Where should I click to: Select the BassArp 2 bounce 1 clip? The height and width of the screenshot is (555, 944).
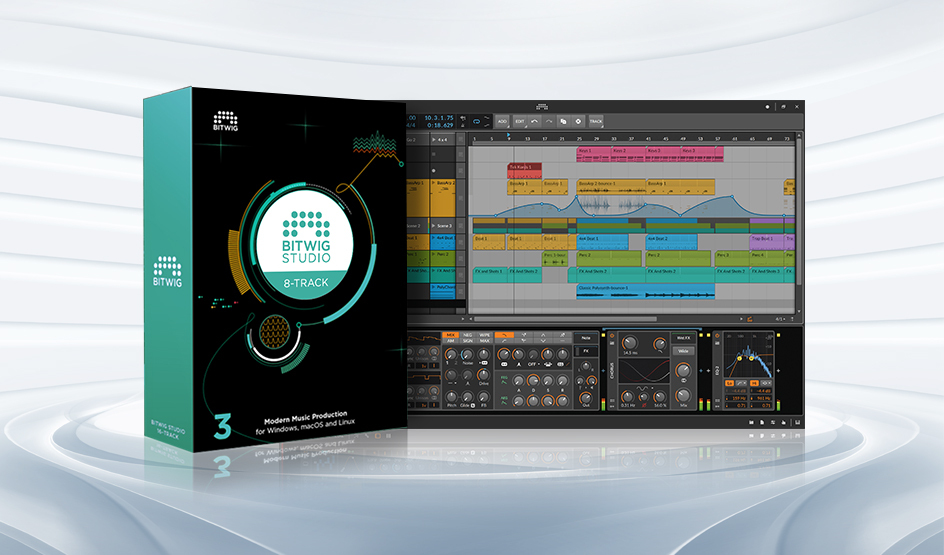tap(611, 187)
